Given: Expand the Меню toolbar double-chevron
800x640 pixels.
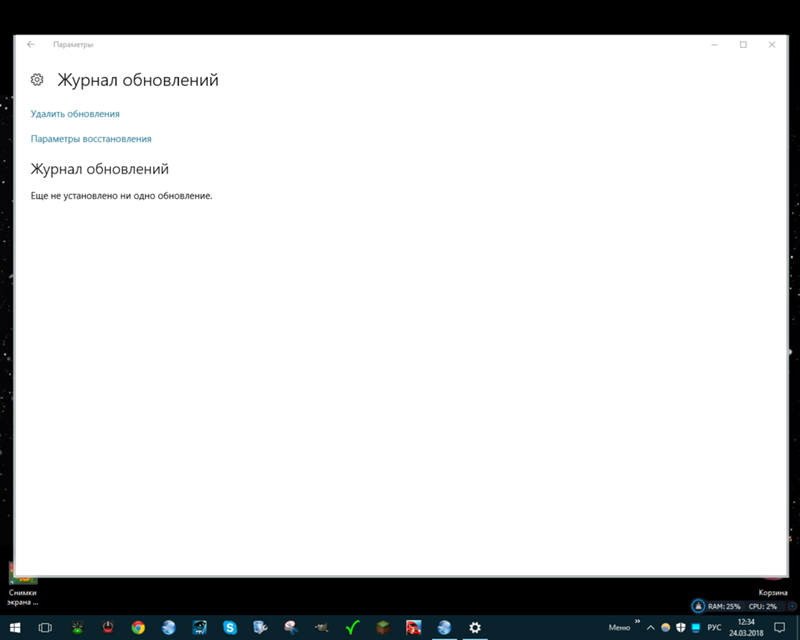Looking at the screenshot, I should (x=637, y=621).
